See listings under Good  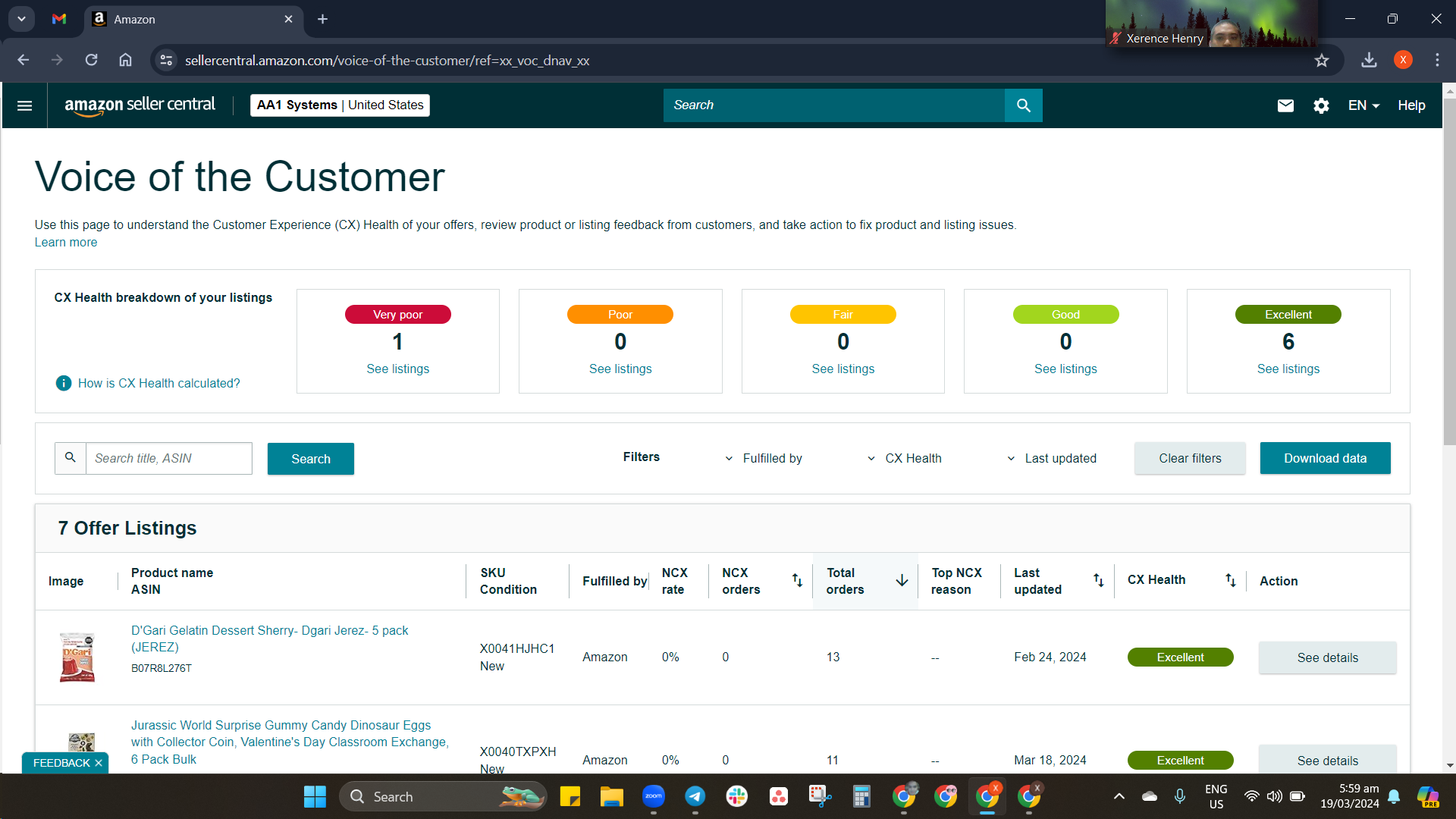tap(1065, 369)
